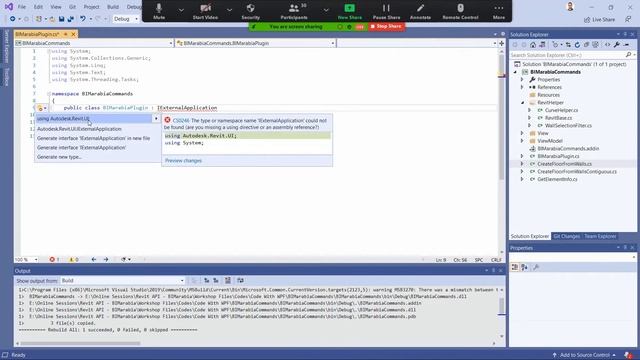Open Zoom Participants panel
Screen dimensions: 640x360
tap(294, 11)
